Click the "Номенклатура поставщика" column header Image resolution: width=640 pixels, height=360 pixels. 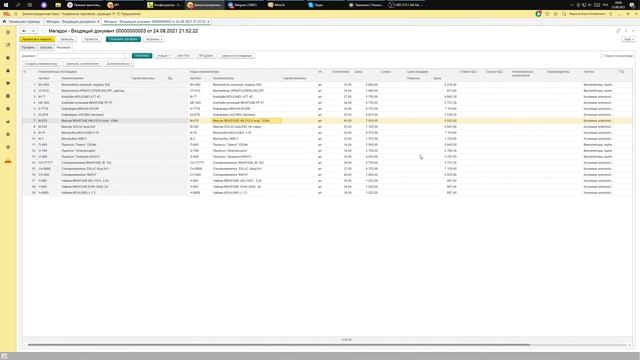click(x=58, y=71)
